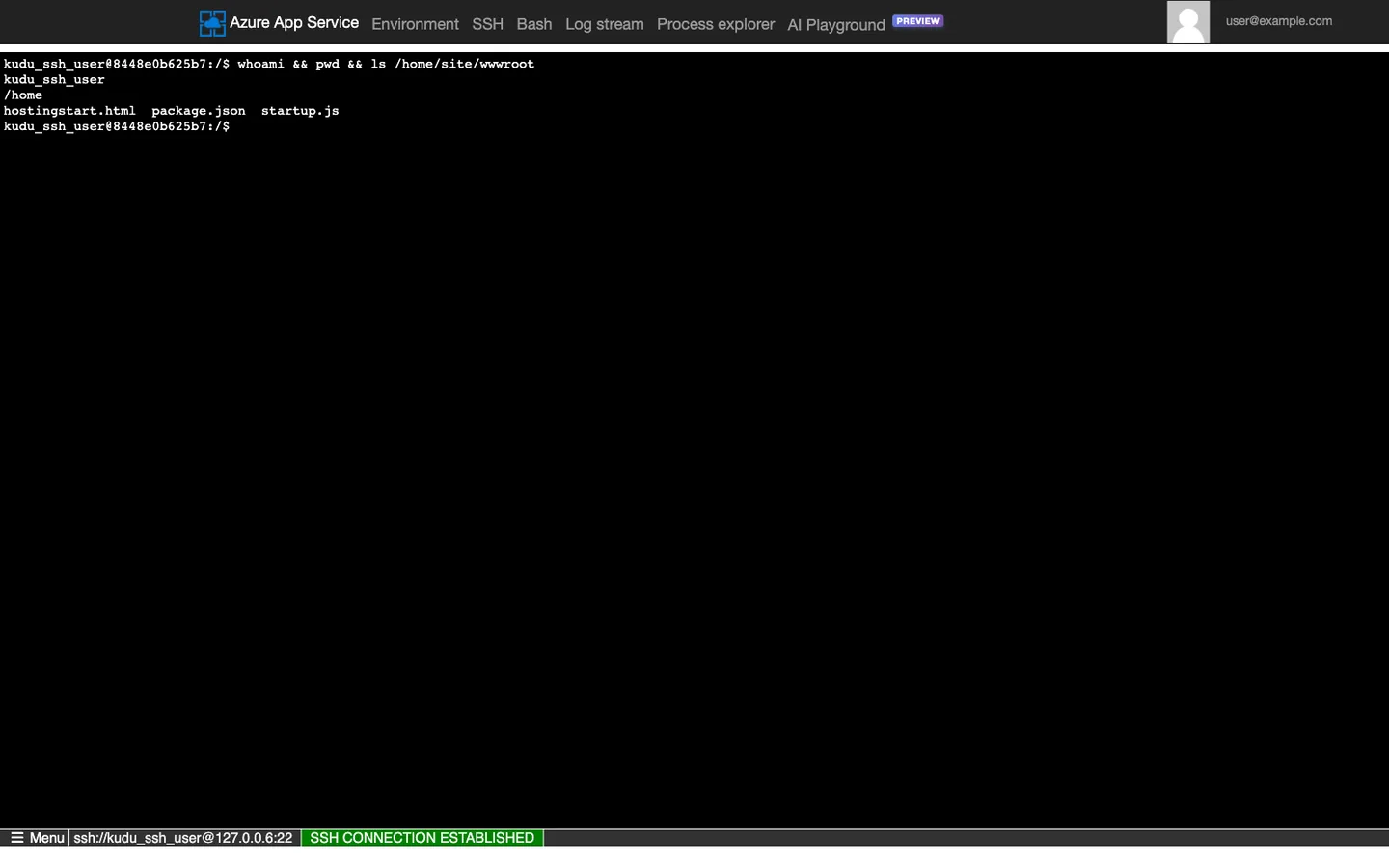Click package.json in the terminal output
This screenshot has height=868, width=1389.
[199, 111]
